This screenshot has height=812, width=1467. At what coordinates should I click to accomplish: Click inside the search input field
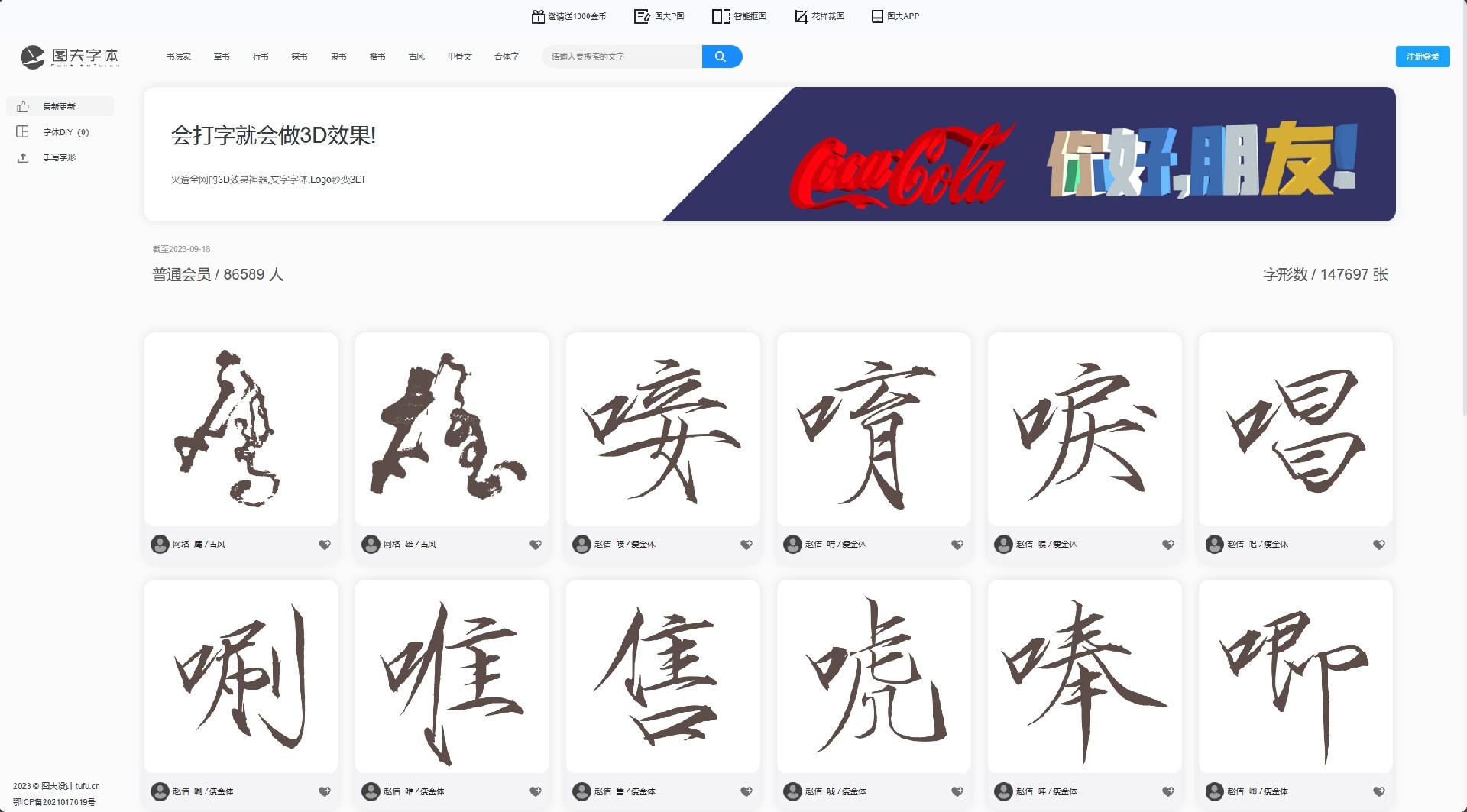pos(620,56)
